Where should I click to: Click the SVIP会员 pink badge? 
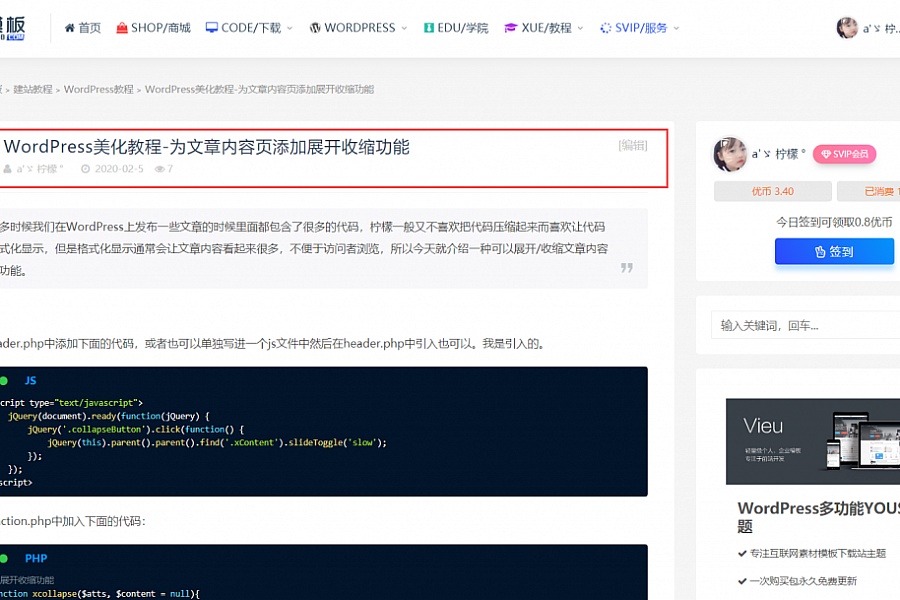[844, 154]
